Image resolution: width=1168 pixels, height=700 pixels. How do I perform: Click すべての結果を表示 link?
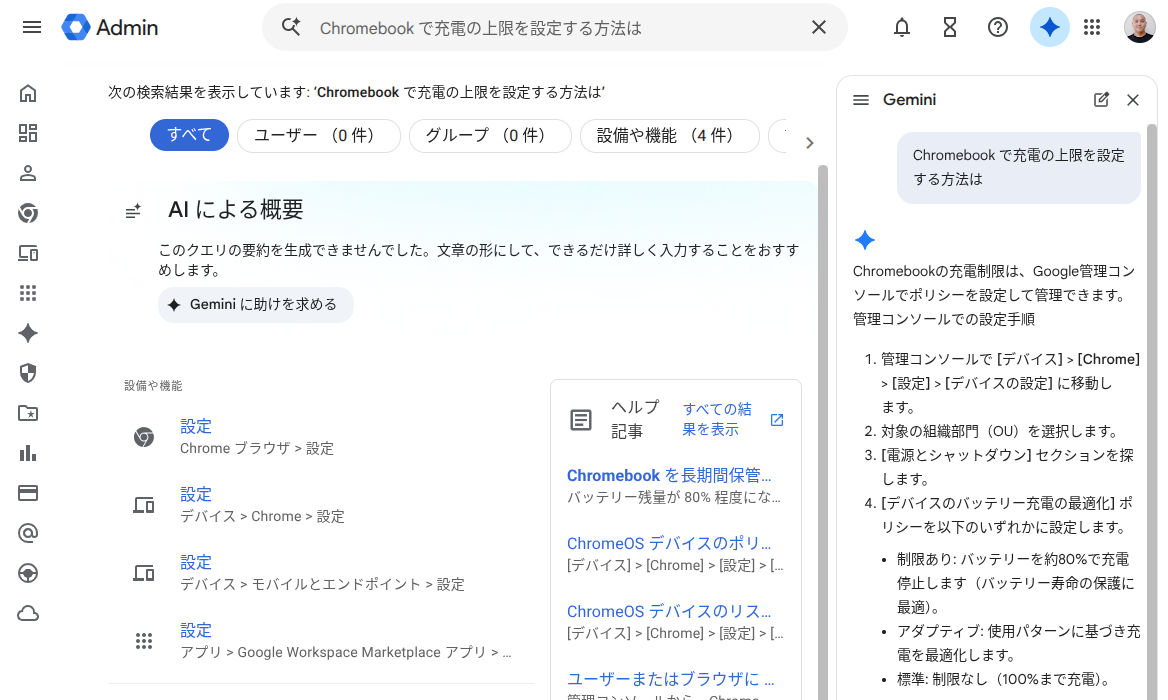coord(717,419)
